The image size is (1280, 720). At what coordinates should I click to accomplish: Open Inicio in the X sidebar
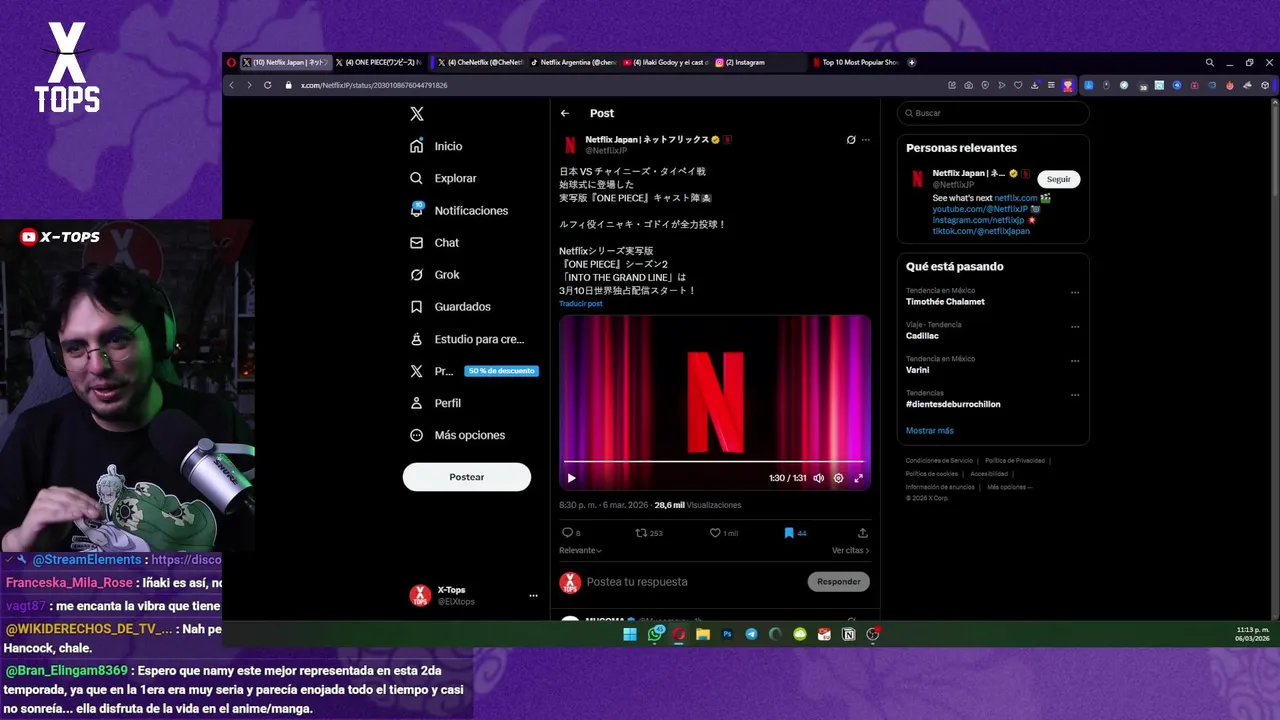pyautogui.click(x=436, y=146)
